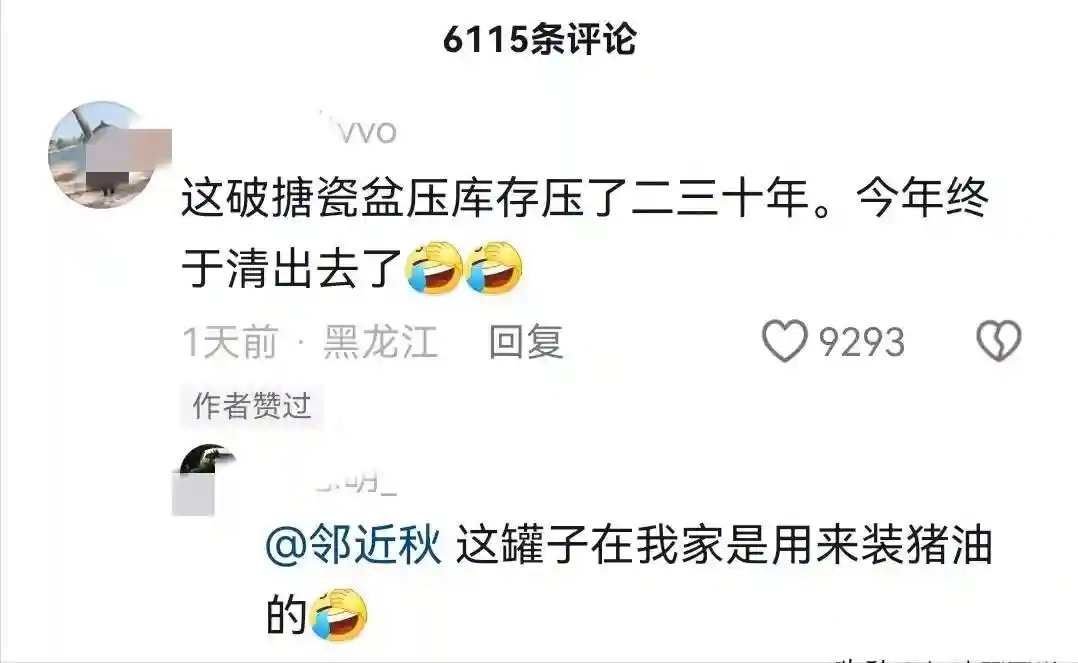The width and height of the screenshot is (1078, 663).
Task: Tap the reply text 这罐子在我家是用来装猪油
Action: [725, 545]
